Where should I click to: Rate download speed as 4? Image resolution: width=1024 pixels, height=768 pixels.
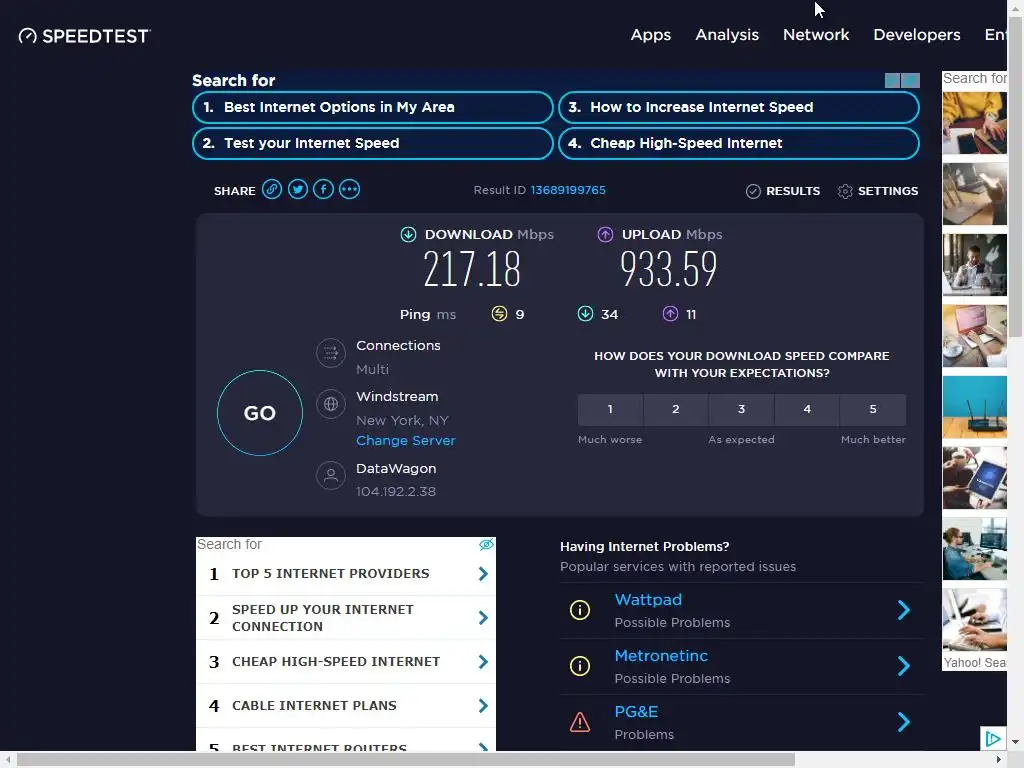[807, 409]
